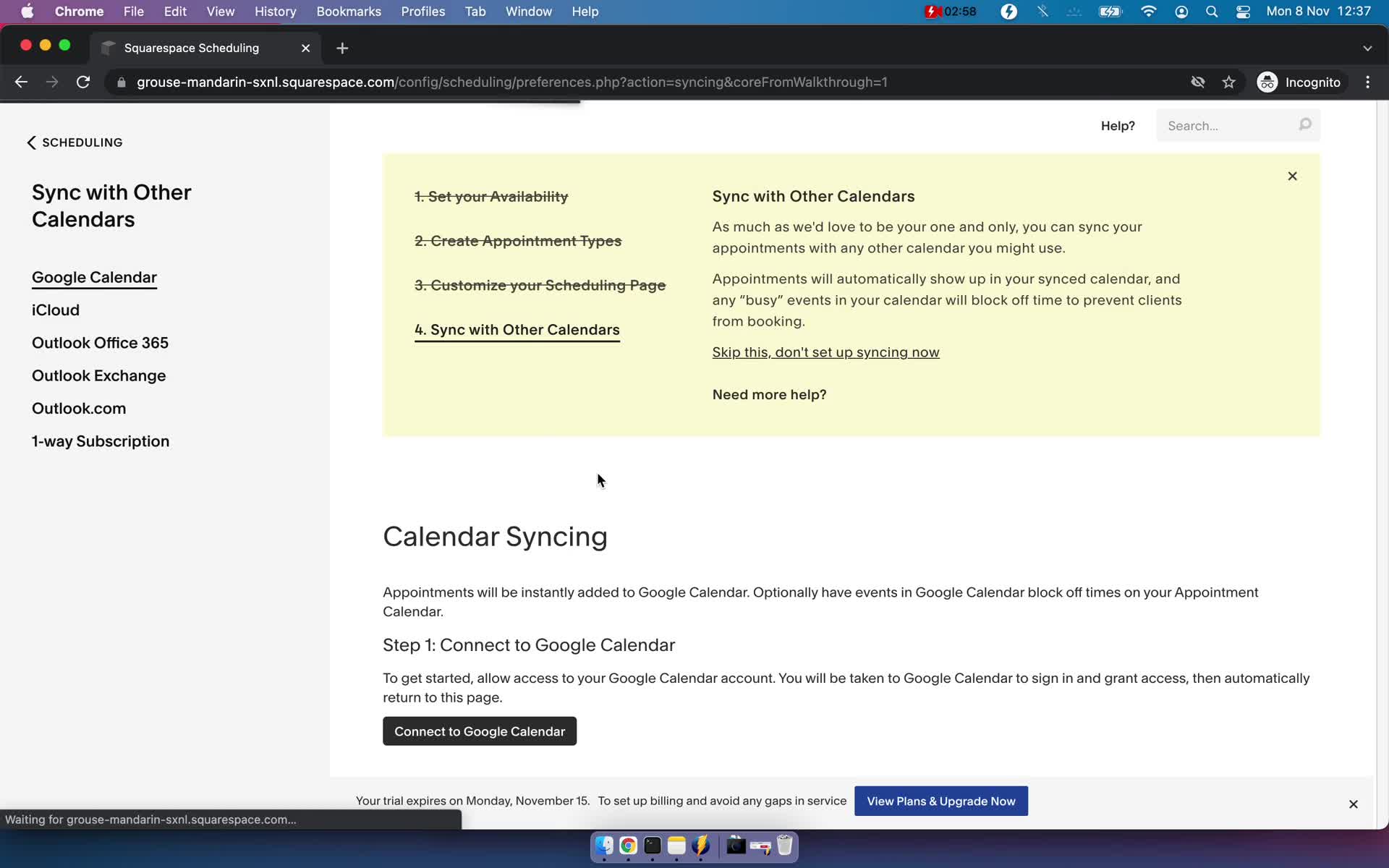
Task: Click the back chevron next to SCHEDULING
Action: (31, 142)
